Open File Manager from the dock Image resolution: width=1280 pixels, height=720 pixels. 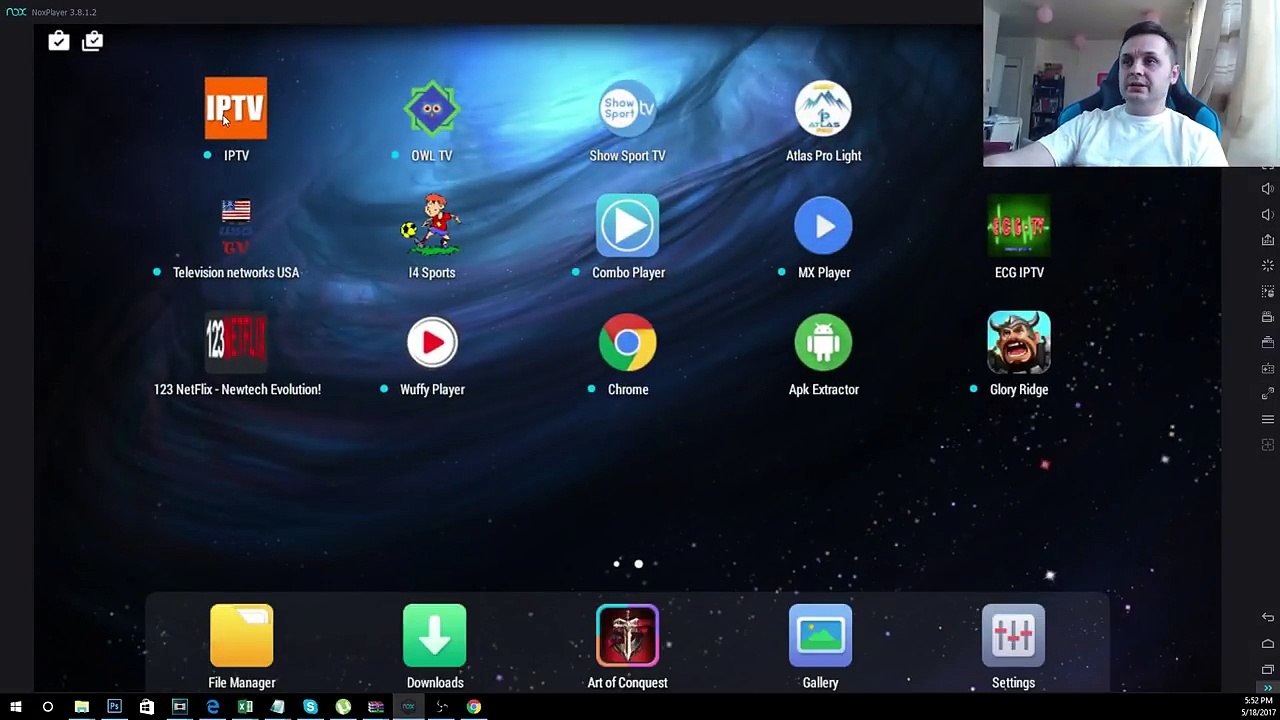click(242, 635)
